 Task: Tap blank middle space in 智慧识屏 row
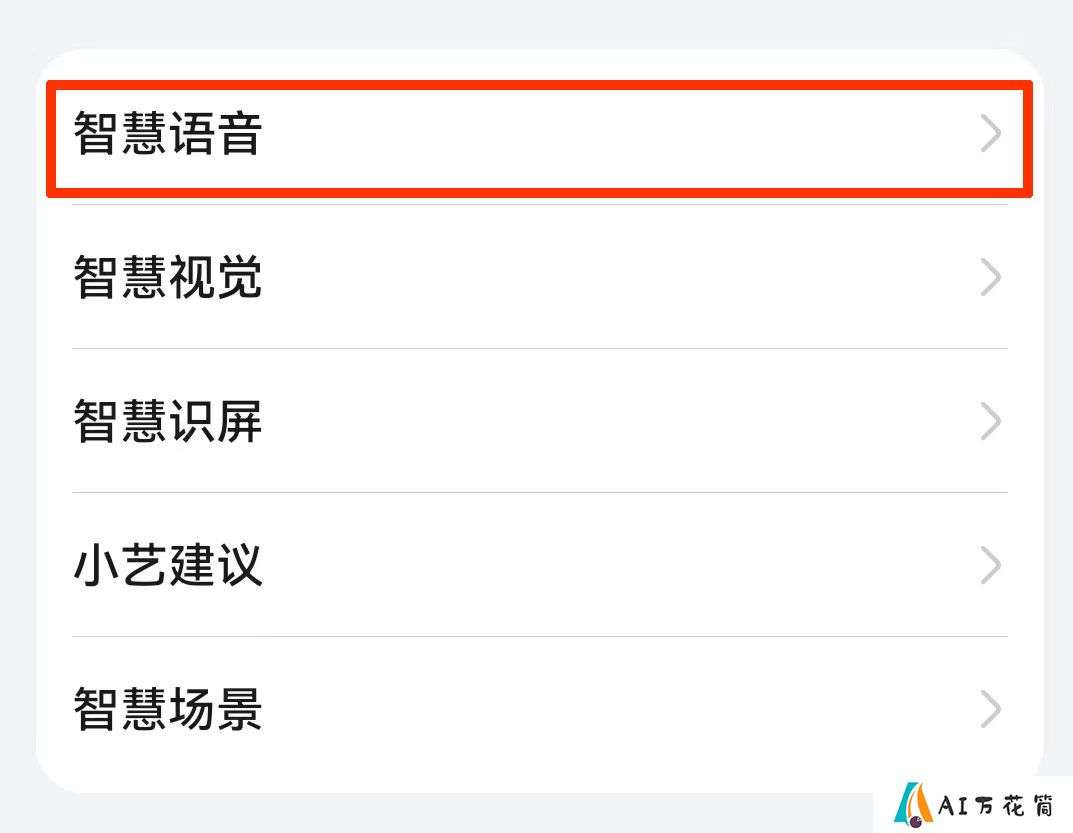(616, 421)
